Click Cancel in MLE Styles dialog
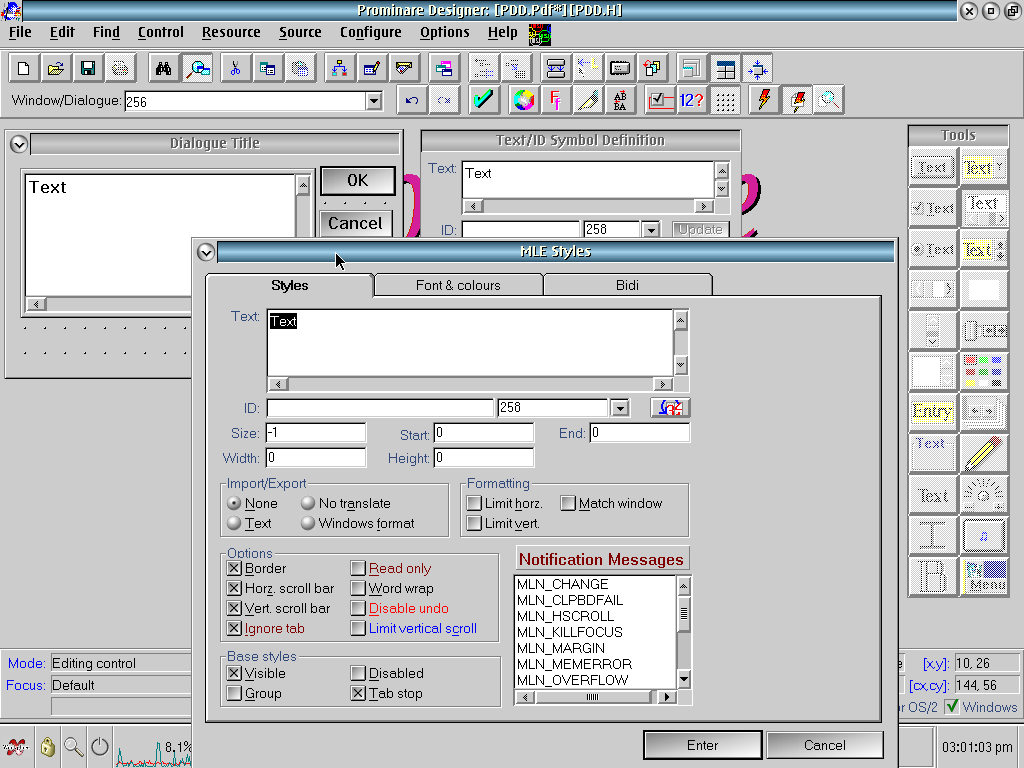This screenshot has height=768, width=1024. click(x=825, y=745)
